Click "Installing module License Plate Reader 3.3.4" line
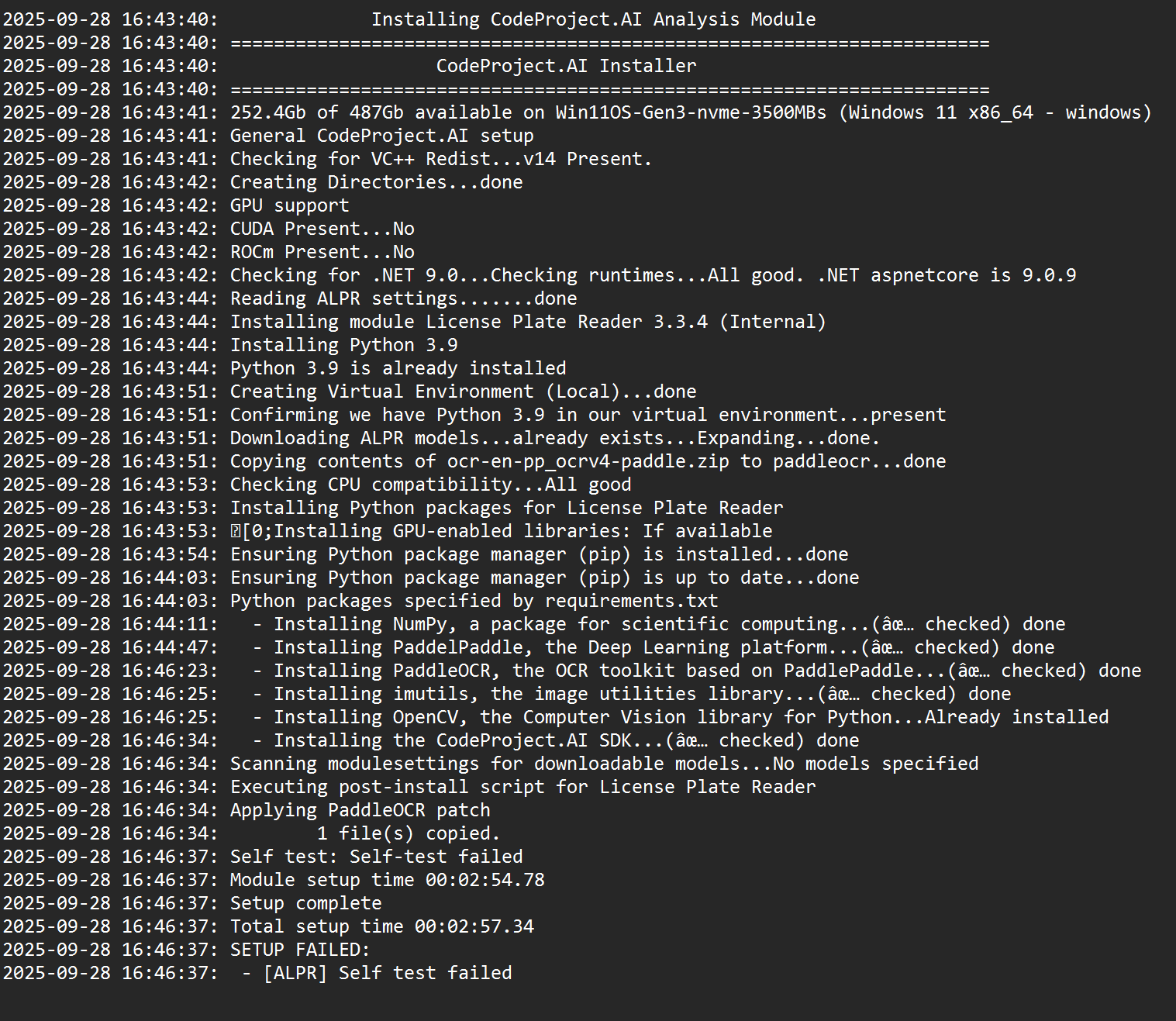 [x=527, y=322]
